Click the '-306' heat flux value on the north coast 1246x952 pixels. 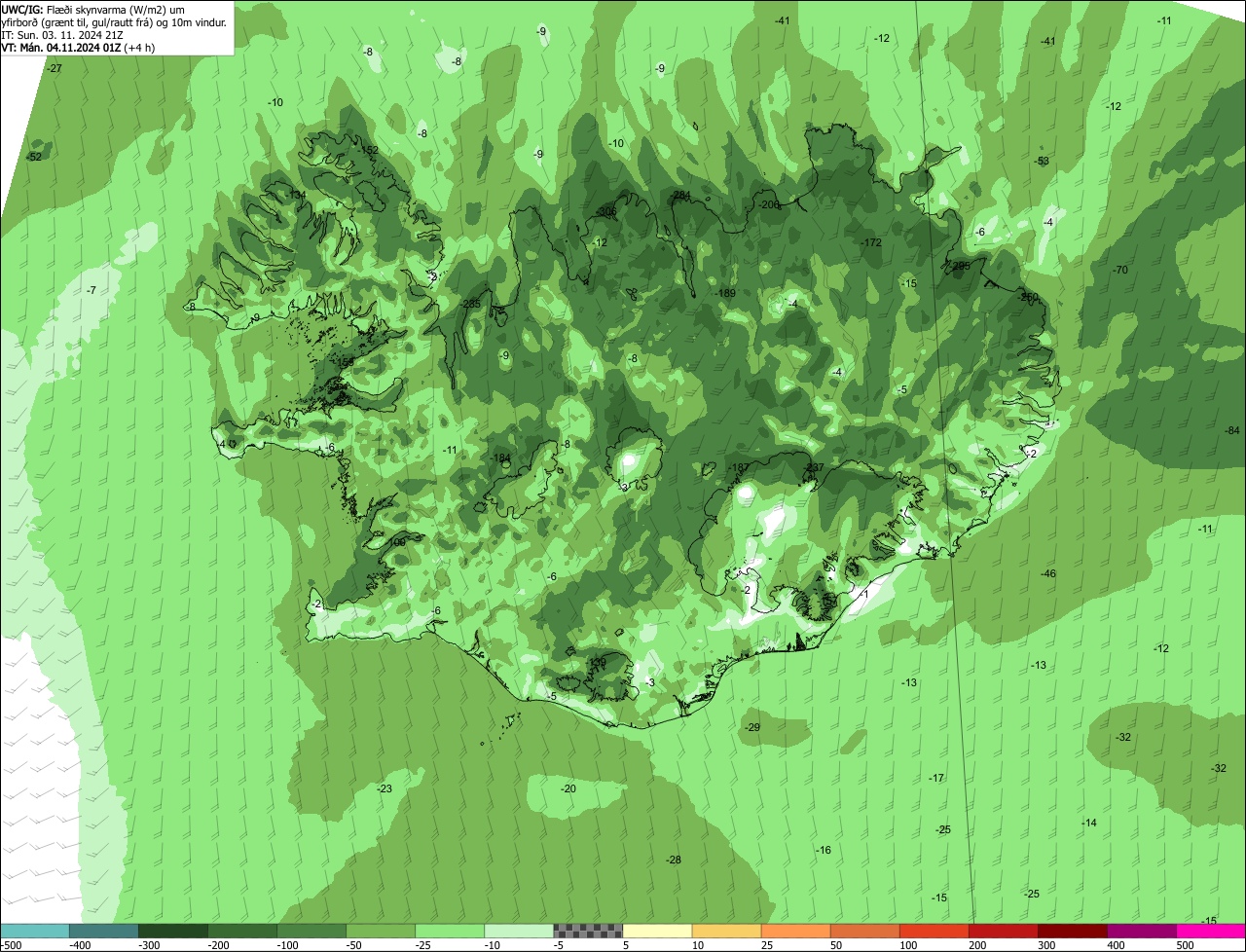click(605, 211)
